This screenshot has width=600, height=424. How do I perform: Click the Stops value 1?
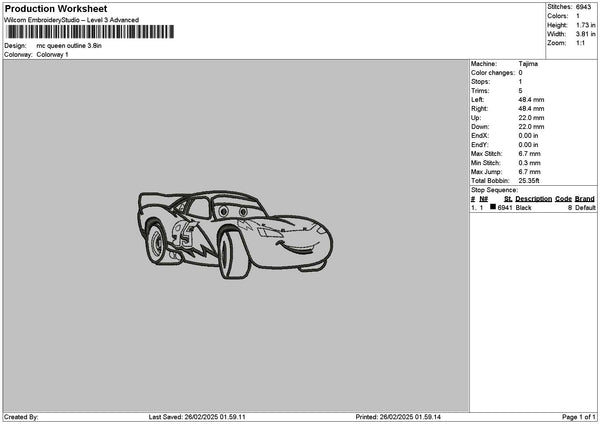520,82
